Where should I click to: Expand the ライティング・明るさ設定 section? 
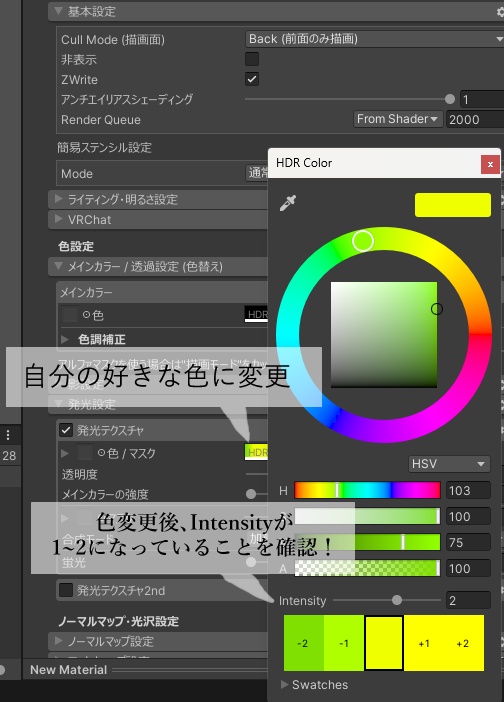tap(58, 198)
